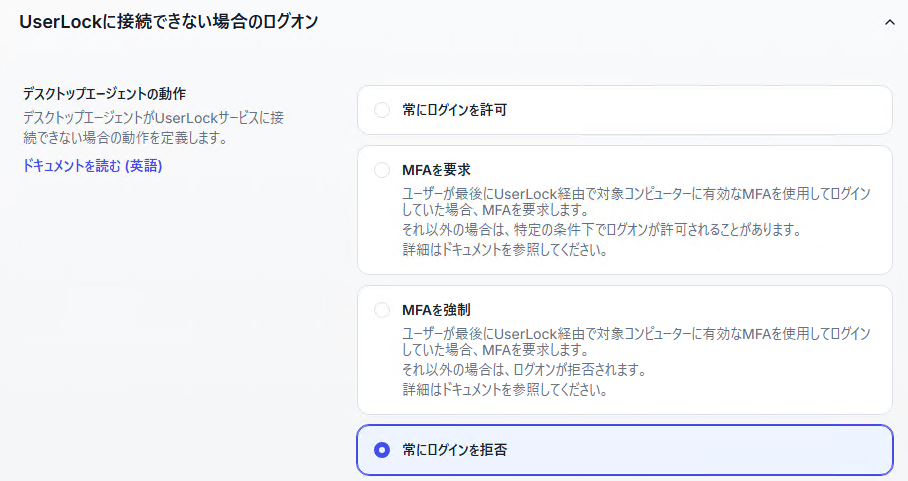Click text それ以外の場合は、ログオンが拒否されます。
908x481 pixels.
click(x=524, y=369)
